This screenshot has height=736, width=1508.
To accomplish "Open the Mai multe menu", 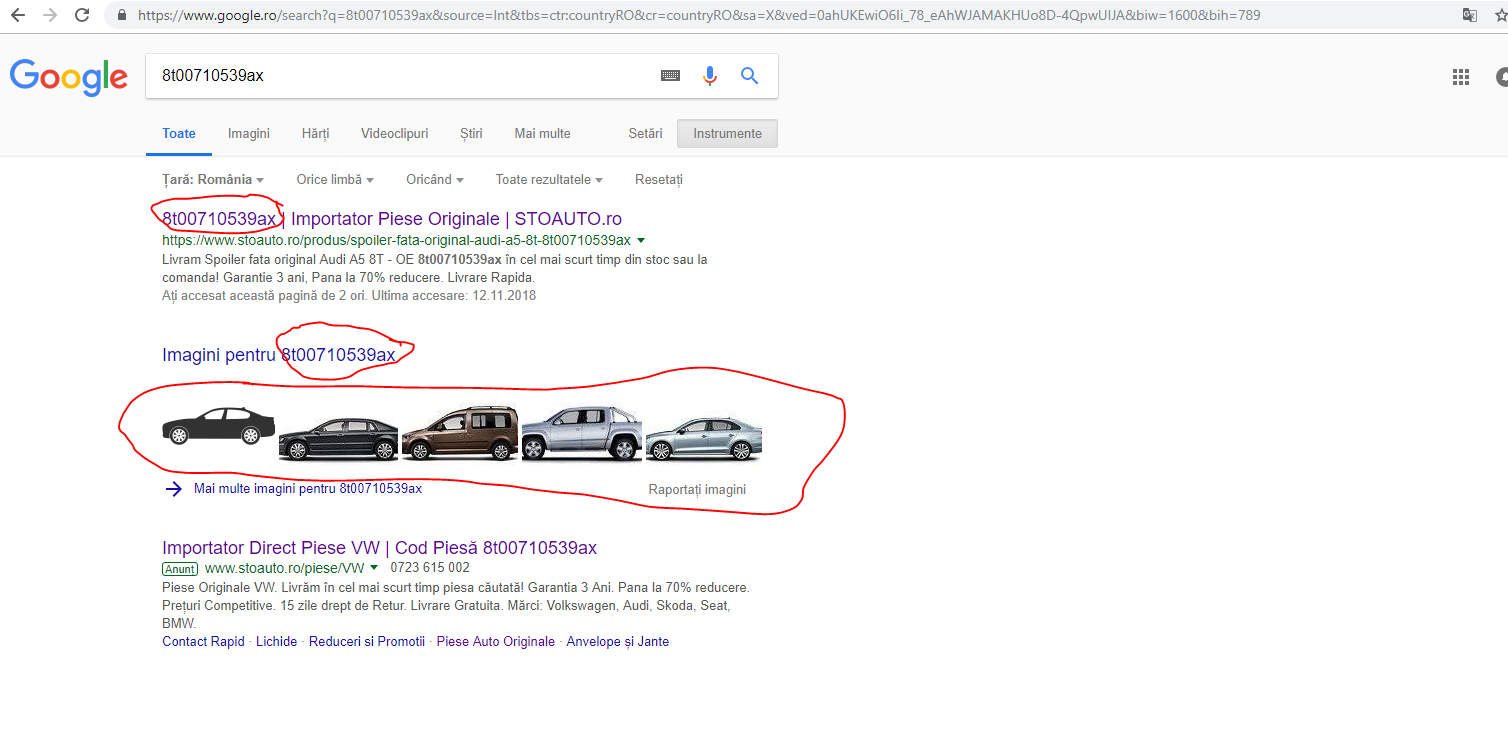I will pyautogui.click(x=542, y=134).
